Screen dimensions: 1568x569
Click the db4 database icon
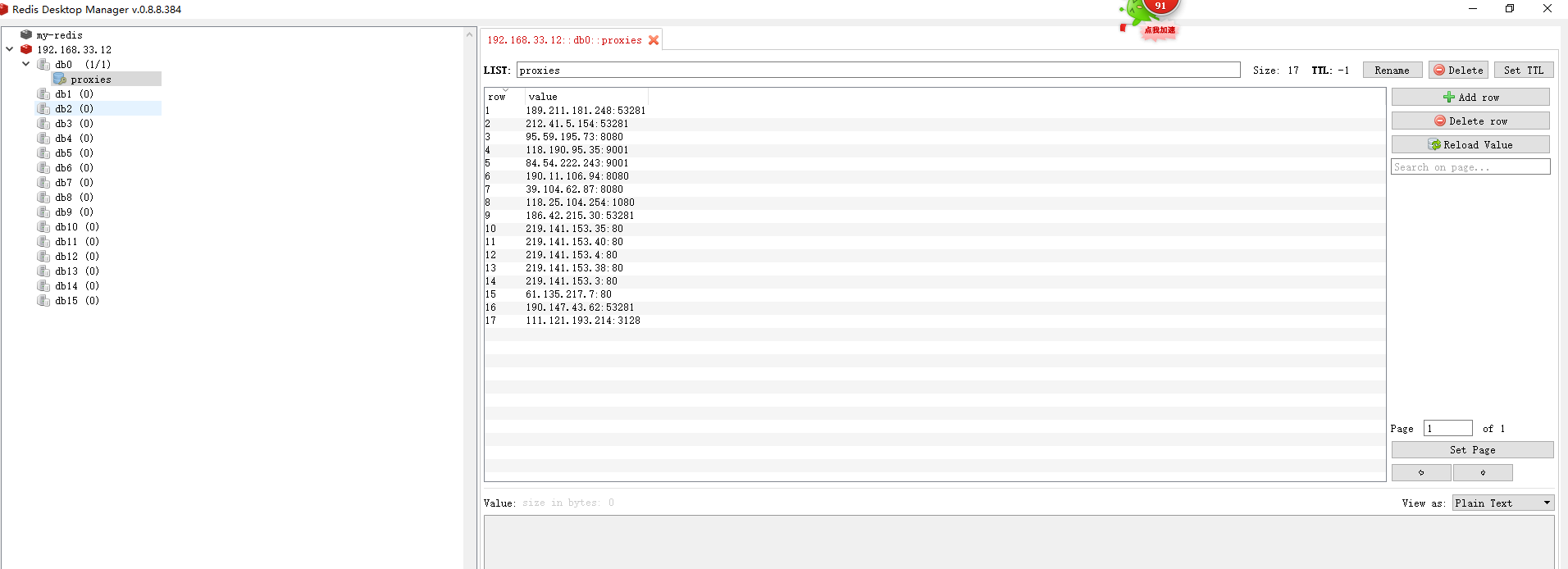point(43,138)
